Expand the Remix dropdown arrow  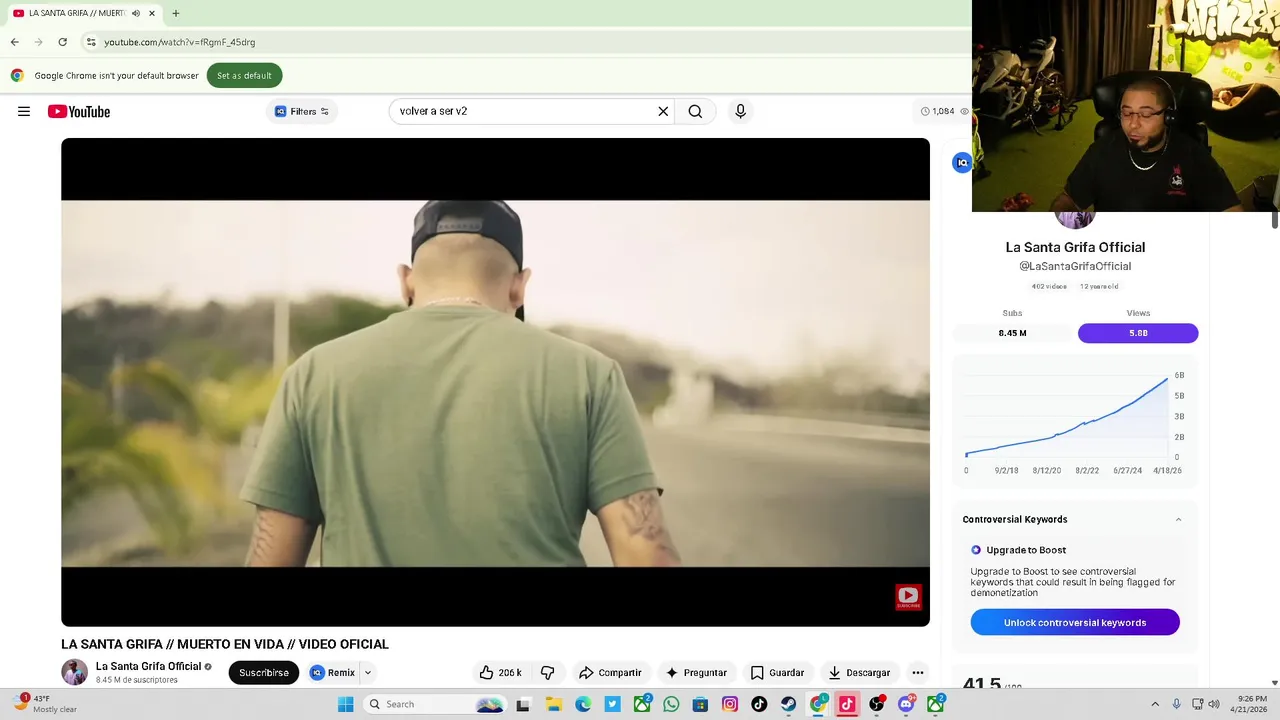pyautogui.click(x=367, y=673)
